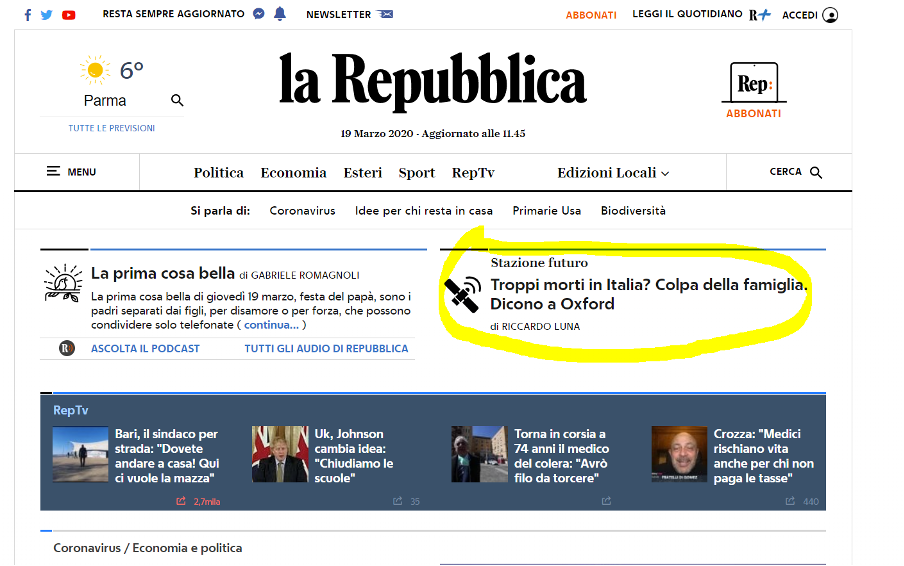Open Bari sindaco video thumbnail
Image resolution: width=904 pixels, height=566 pixels.
tap(80, 454)
